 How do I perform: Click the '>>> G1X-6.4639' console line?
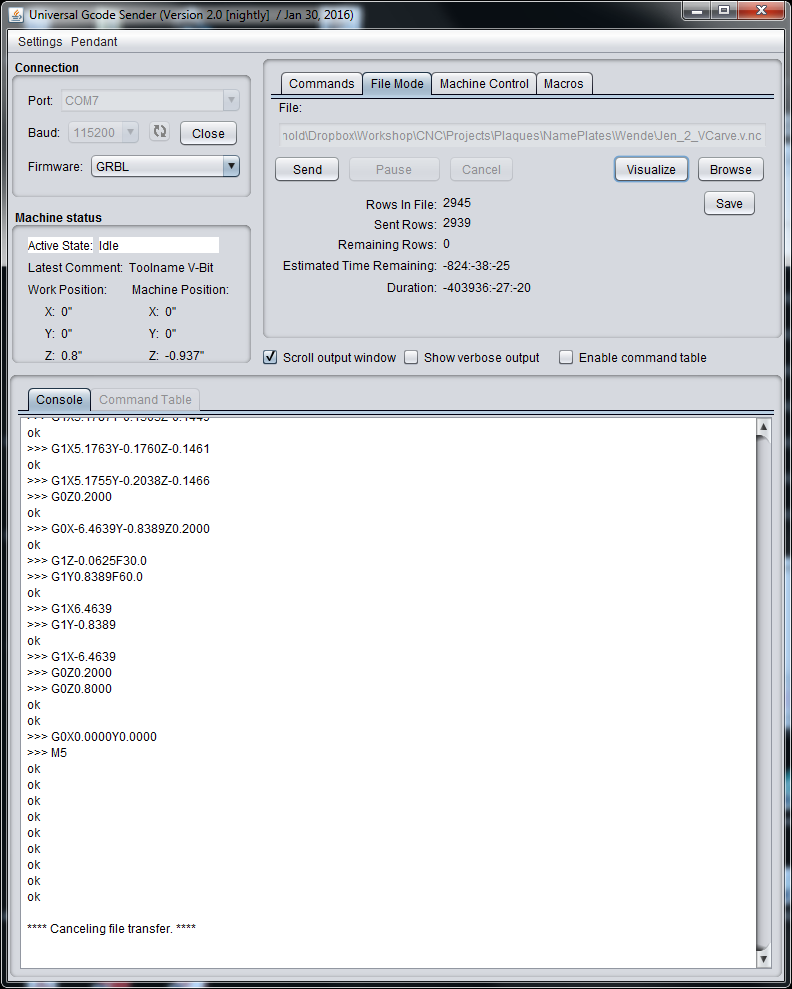point(71,656)
